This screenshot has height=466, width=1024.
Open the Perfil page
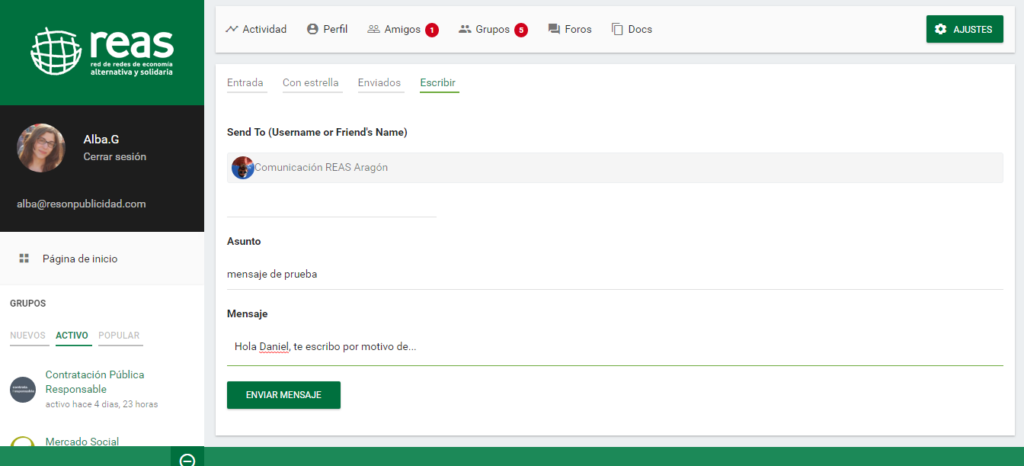click(327, 29)
